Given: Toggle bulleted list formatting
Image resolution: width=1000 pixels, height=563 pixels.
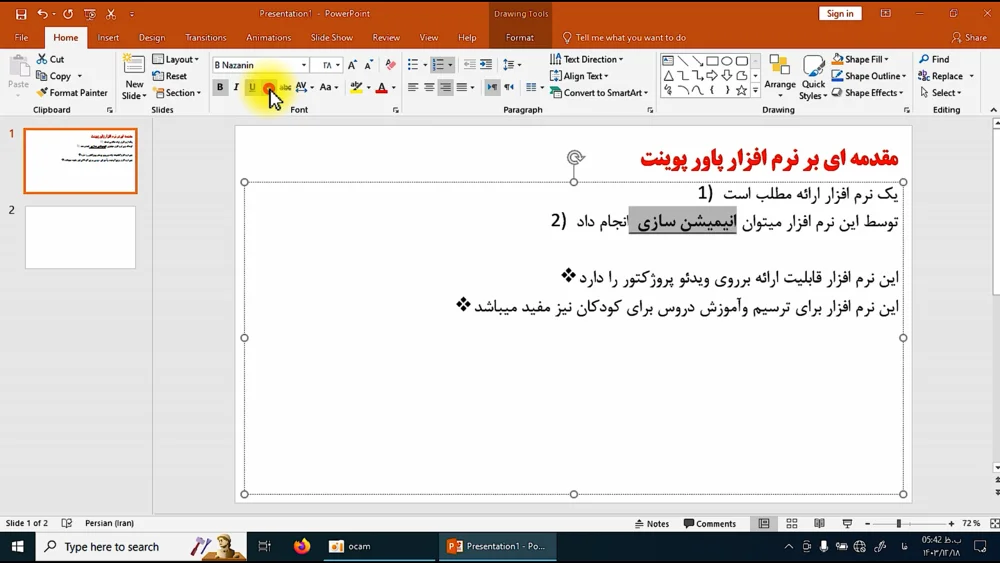Looking at the screenshot, I should 413,64.
